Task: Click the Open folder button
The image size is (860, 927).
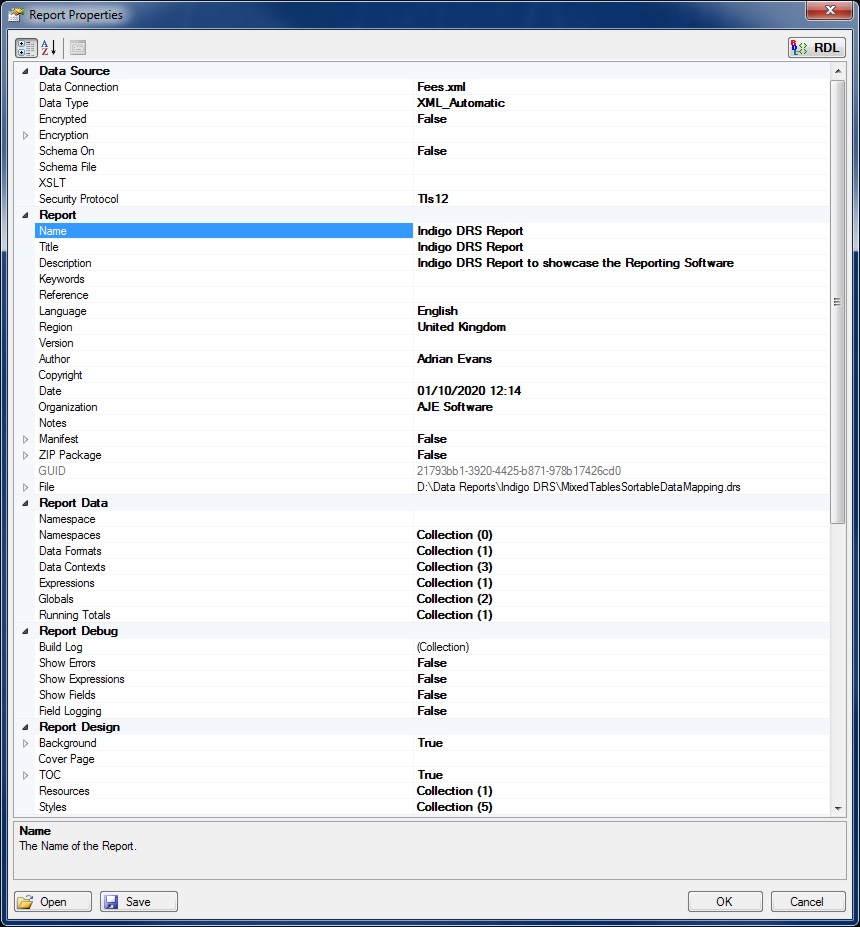Action: (x=53, y=902)
